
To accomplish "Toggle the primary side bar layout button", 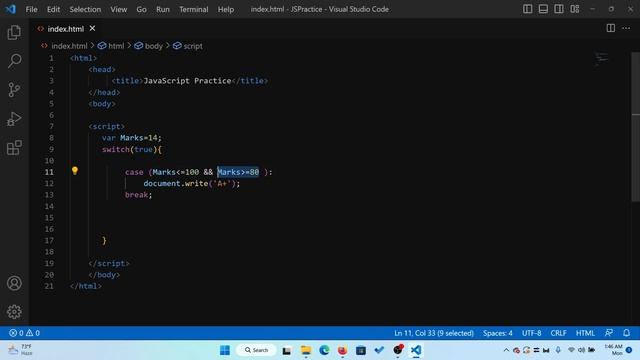I will click(x=527, y=9).
